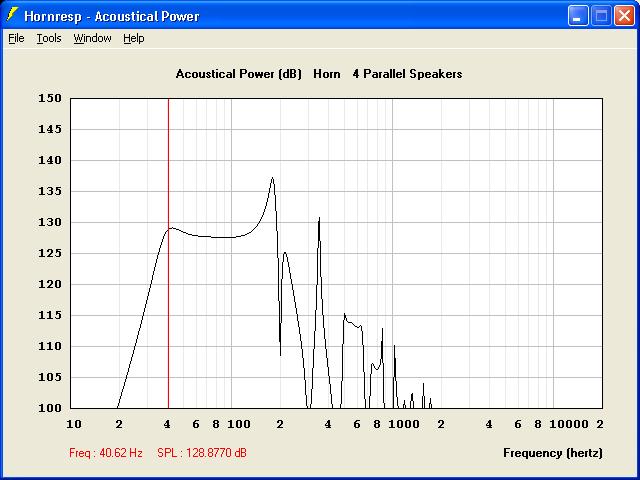This screenshot has height=480, width=640.
Task: Minimize the Hornresp window
Action: coord(578,16)
